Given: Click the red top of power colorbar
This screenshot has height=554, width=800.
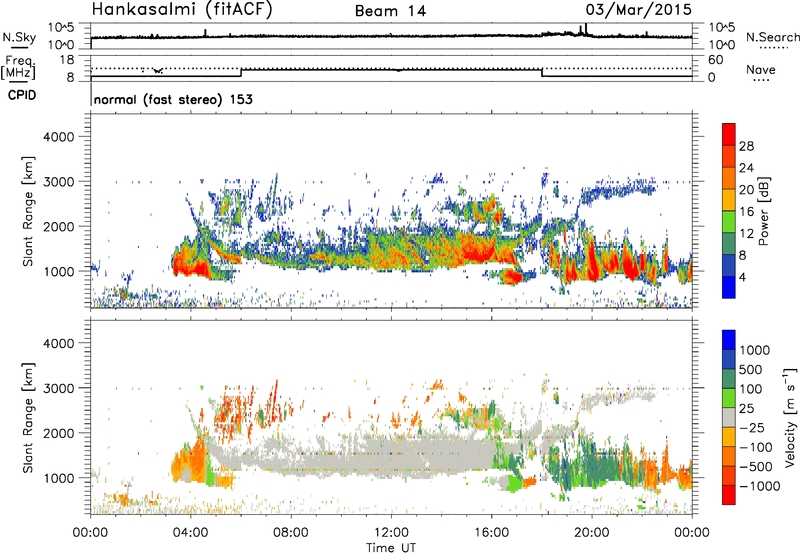Looking at the screenshot, I should click(x=729, y=133).
